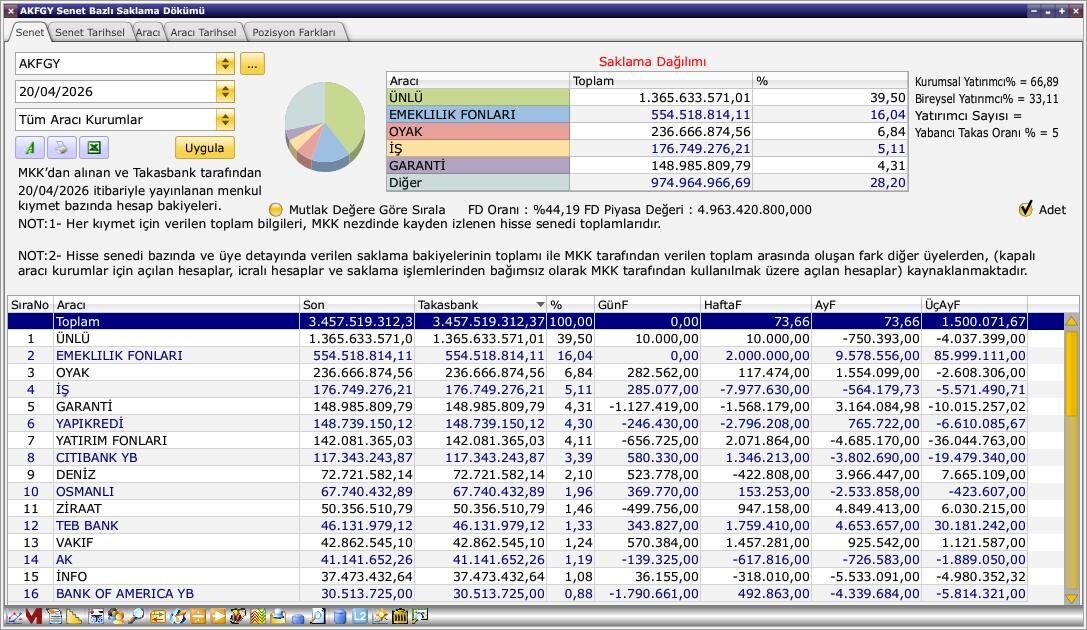Open the date 20/04/2026 dropdown
1087x630 pixels.
click(x=225, y=92)
